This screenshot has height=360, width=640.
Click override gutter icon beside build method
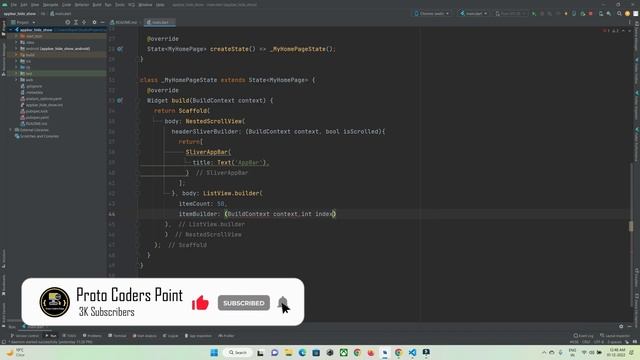[x=120, y=100]
